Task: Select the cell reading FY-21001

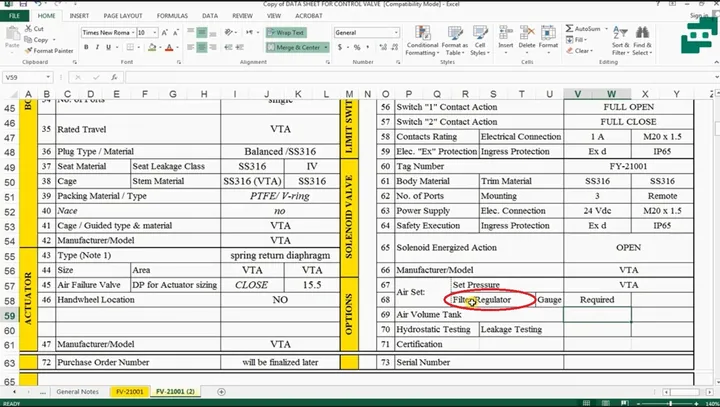Action: click(628, 166)
